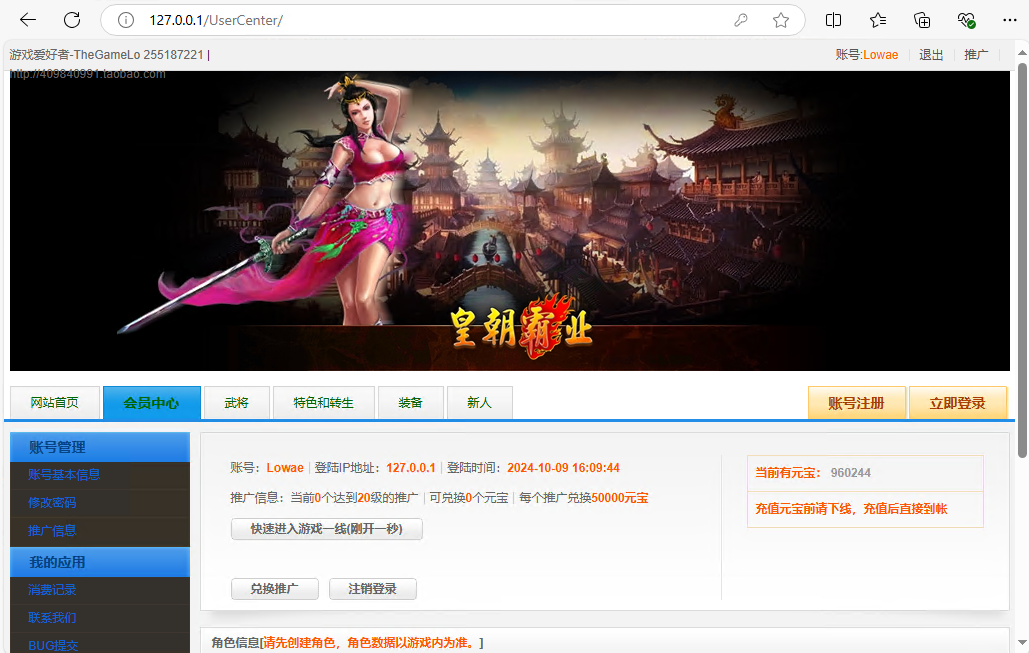Click the 我的应用 sidebar header
Screen dimensions: 1029x653
[x=100, y=562]
